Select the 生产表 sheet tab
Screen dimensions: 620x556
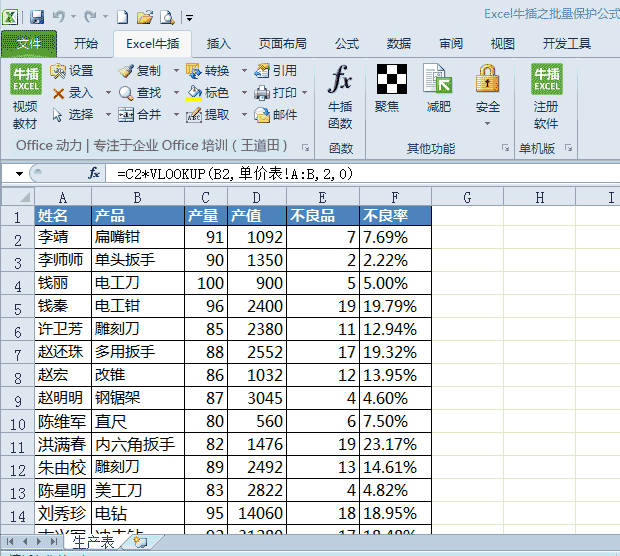click(94, 542)
